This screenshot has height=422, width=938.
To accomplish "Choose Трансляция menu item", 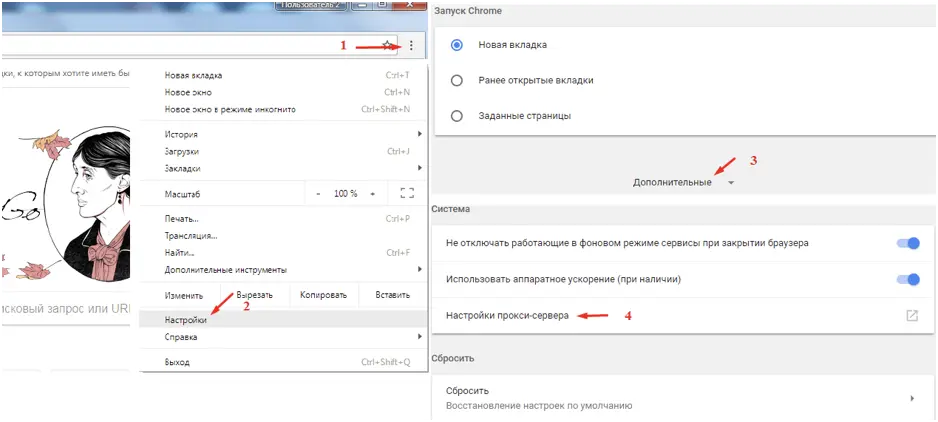I will point(284,236).
